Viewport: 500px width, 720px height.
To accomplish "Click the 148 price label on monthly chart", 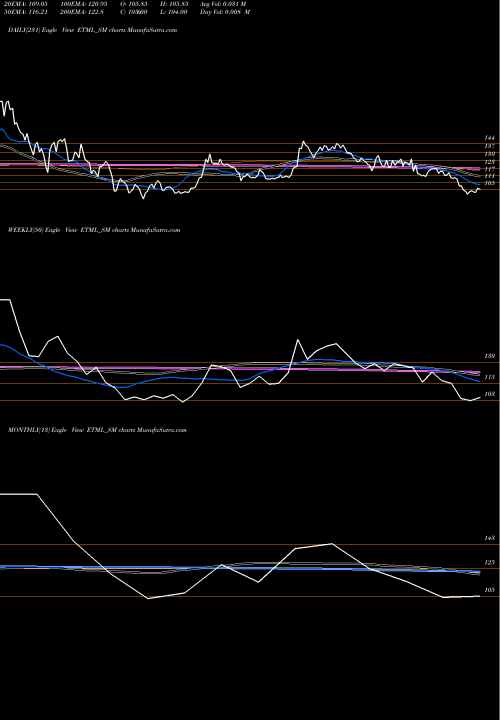I will (x=489, y=538).
